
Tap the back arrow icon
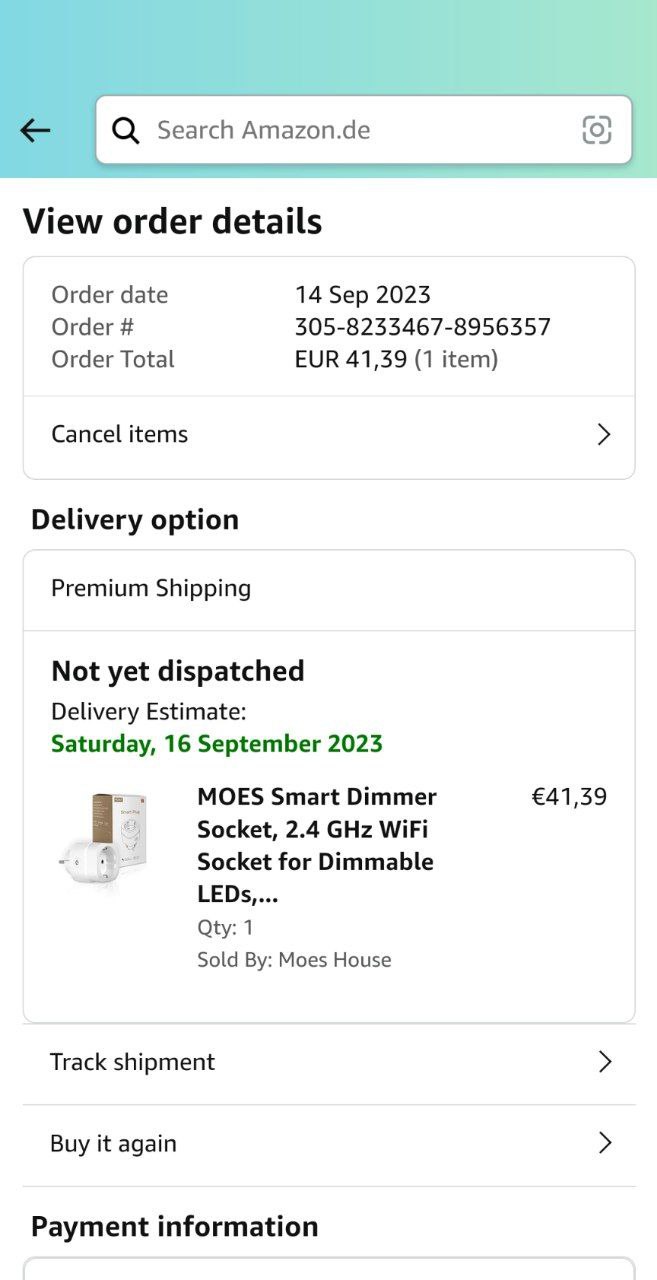tap(35, 130)
